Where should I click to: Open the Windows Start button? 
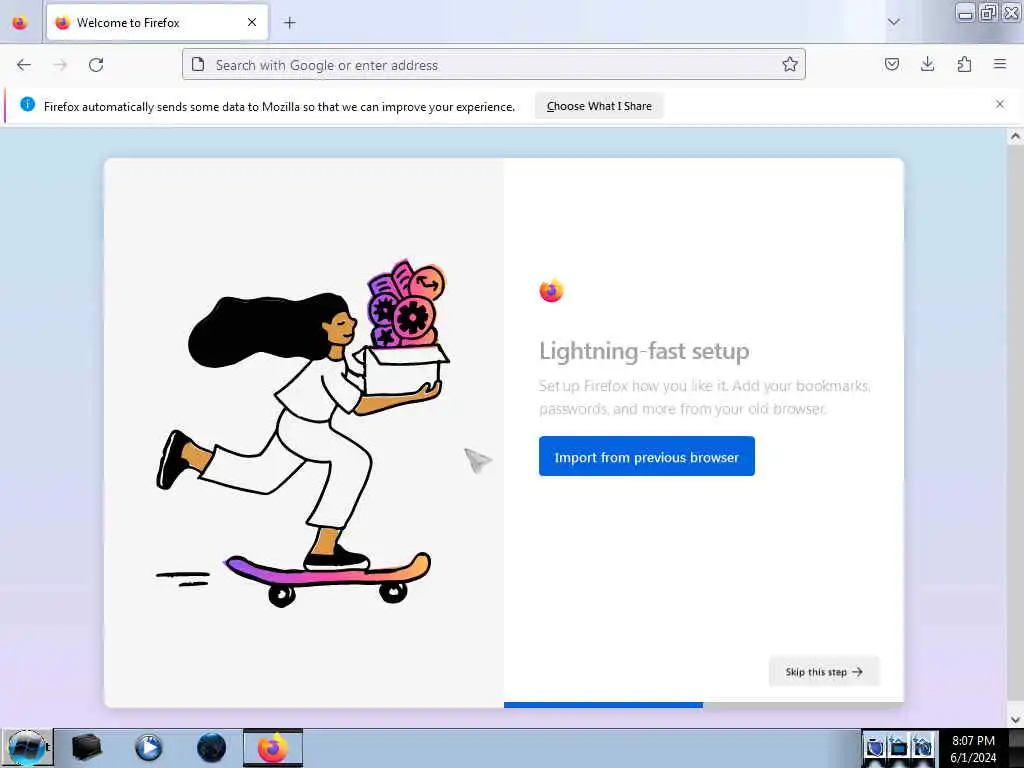(x=27, y=748)
